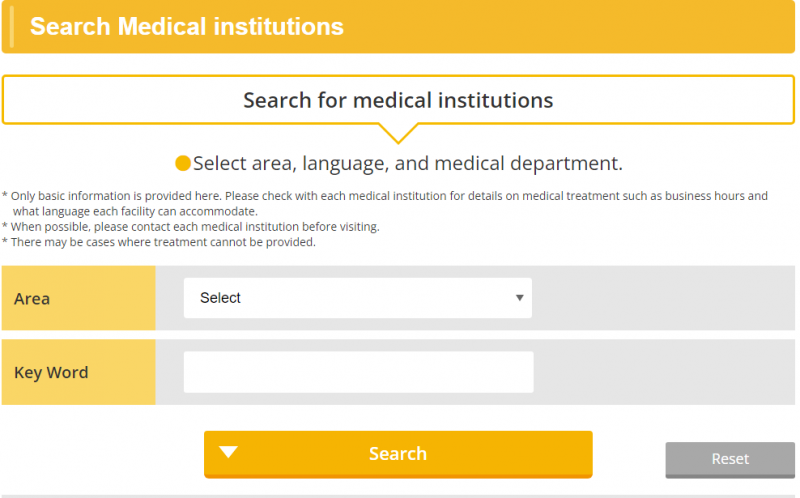Image resolution: width=800 pixels, height=498 pixels.
Task: Click the 'Select area, language, and medical department' text
Action: (408, 163)
